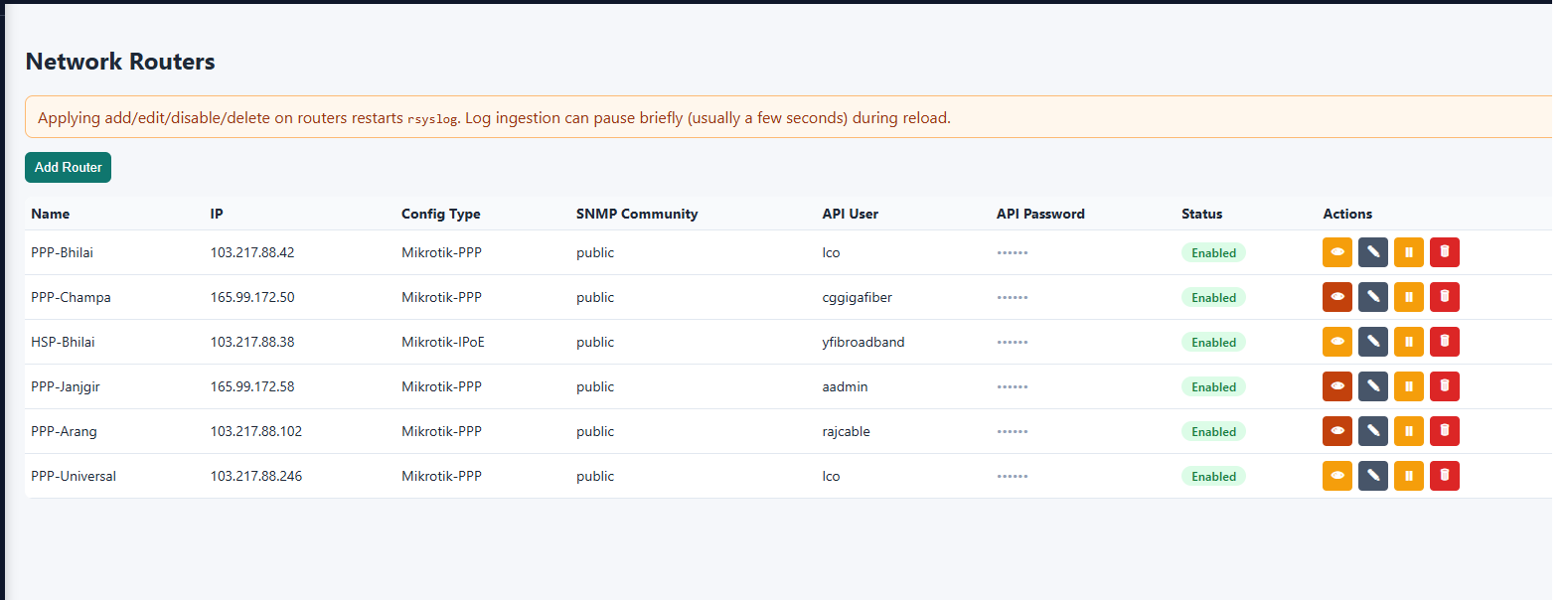Click the edit pencil icon for PPP-Champa

pyautogui.click(x=1372, y=297)
